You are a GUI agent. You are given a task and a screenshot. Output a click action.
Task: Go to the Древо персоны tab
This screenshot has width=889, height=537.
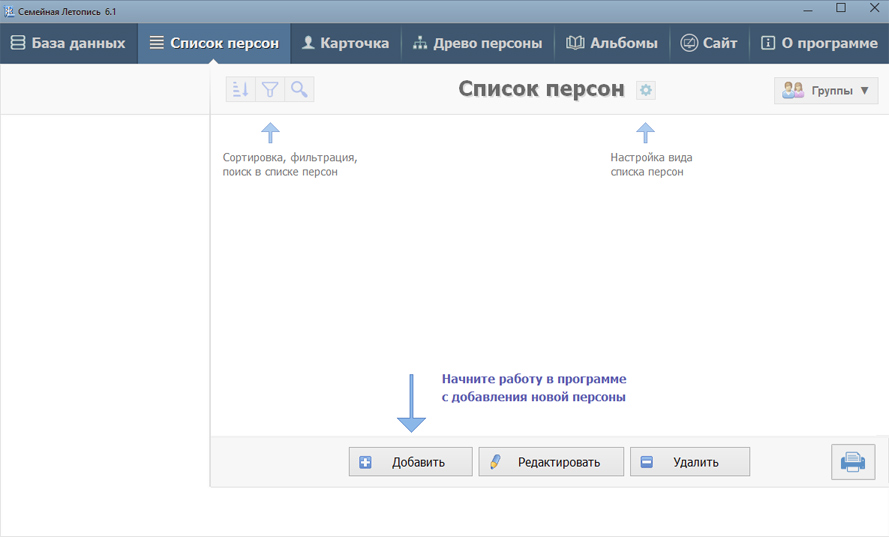[478, 43]
